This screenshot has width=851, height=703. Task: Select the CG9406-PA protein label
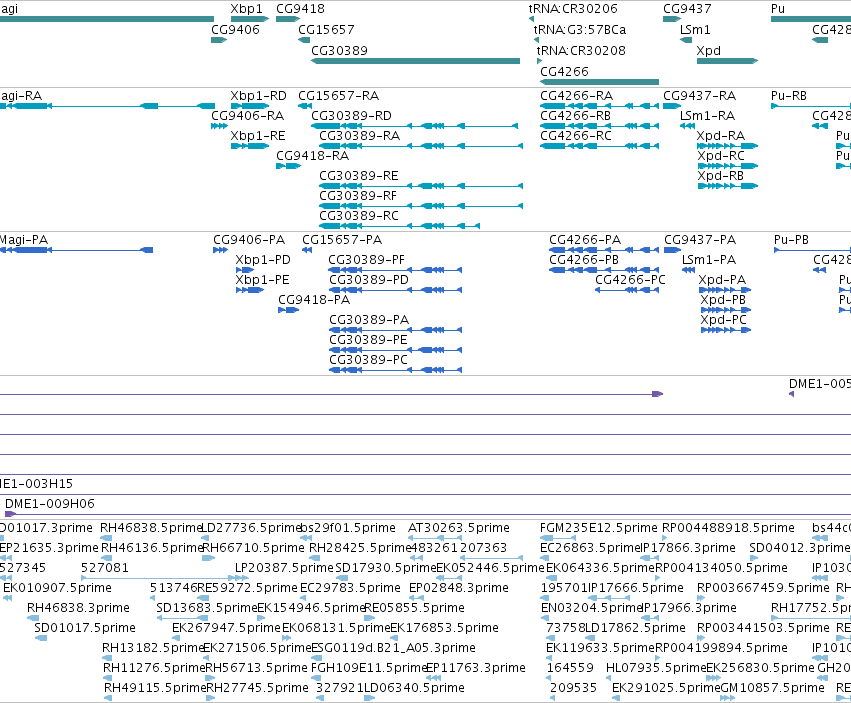[x=249, y=240]
